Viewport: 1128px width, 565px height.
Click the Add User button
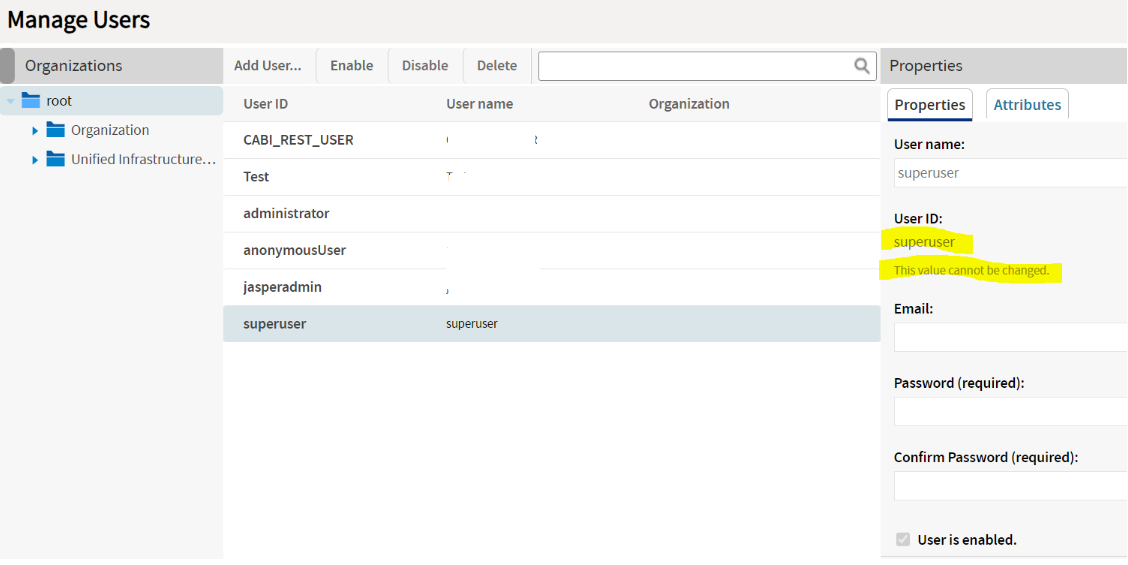coord(267,66)
